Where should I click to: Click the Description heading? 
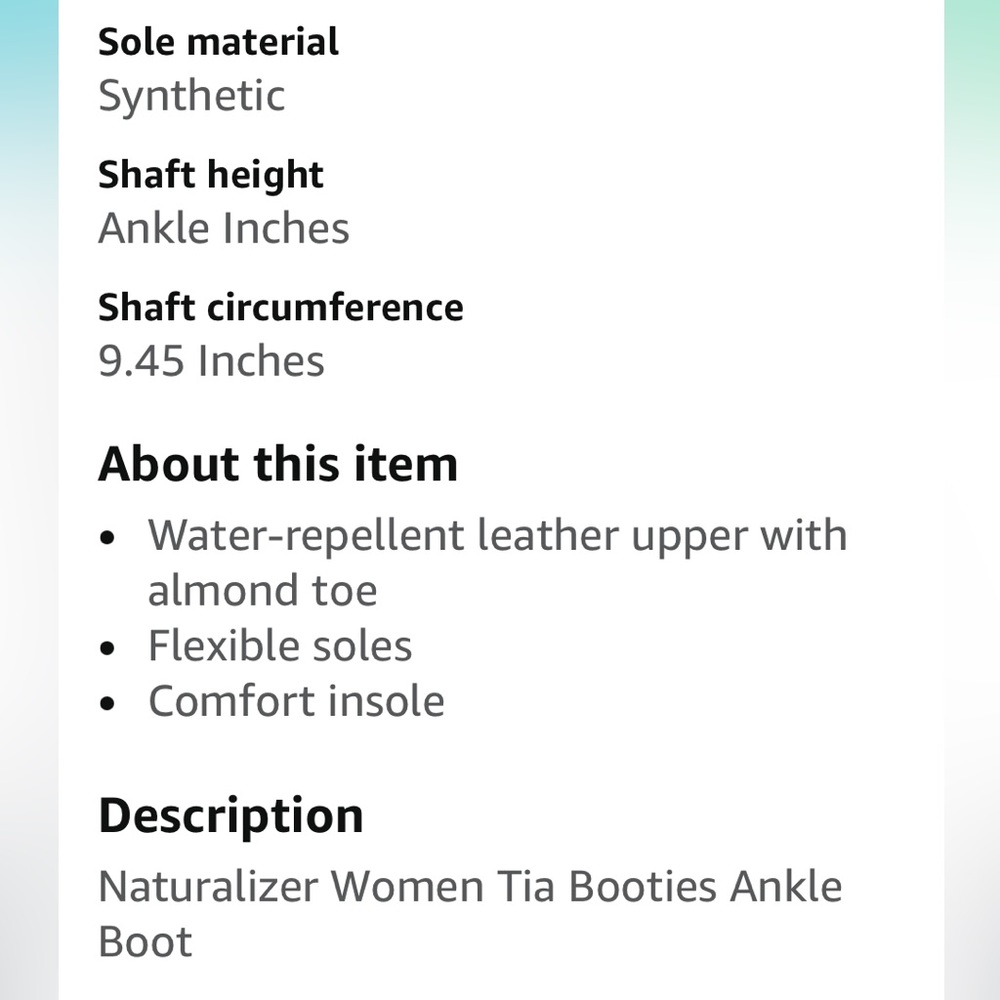point(231,816)
